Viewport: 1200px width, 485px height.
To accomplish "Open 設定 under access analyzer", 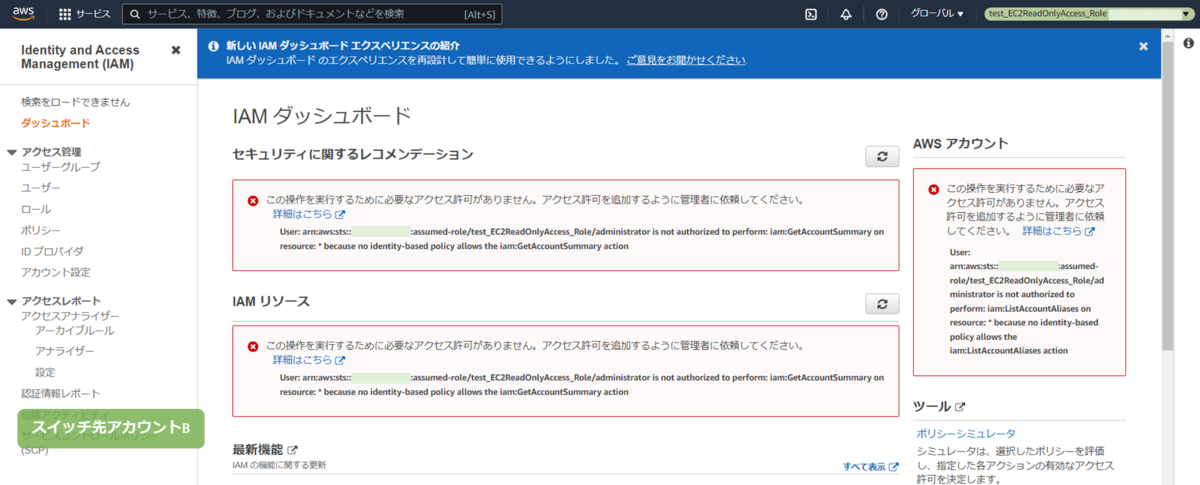I will [45, 372].
